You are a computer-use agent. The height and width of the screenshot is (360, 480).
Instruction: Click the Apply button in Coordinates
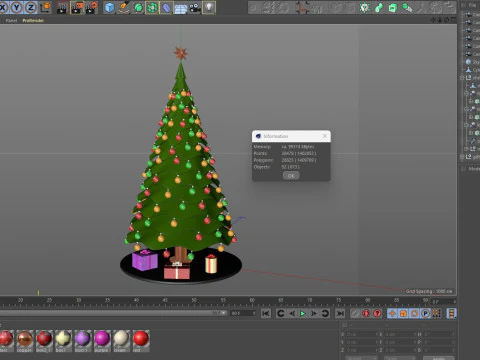click(x=439, y=358)
